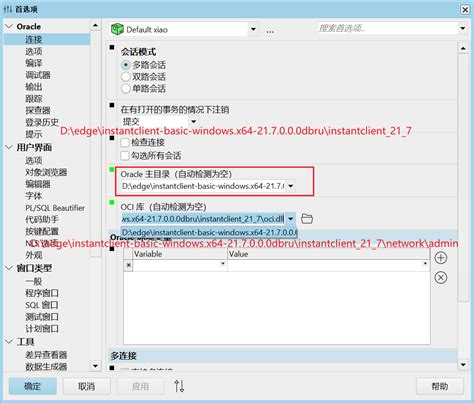Click the three-dots button next to Default xiao
The height and width of the screenshot is (403, 474).
pos(270,31)
